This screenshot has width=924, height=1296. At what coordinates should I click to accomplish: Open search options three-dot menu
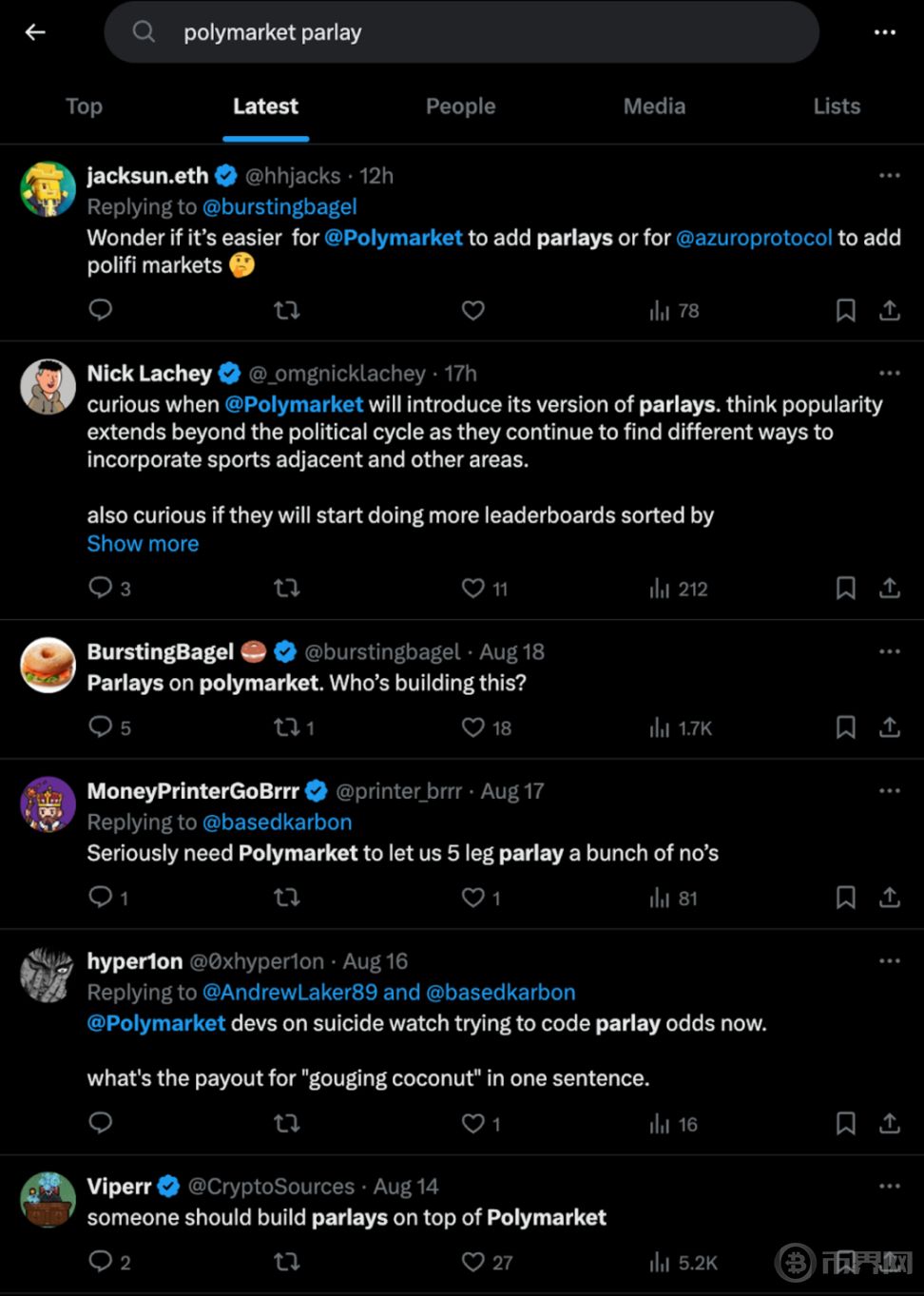[x=884, y=32]
